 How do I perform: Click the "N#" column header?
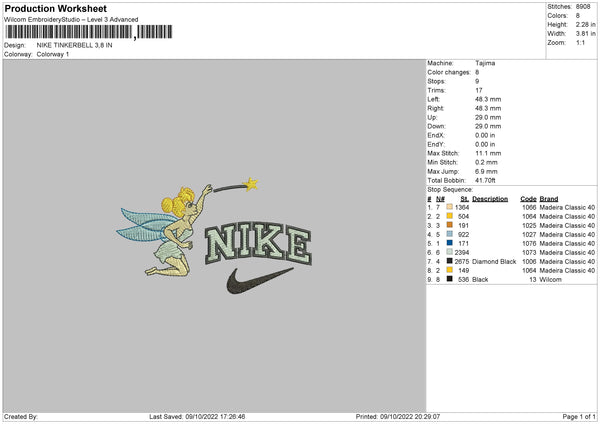click(440, 199)
